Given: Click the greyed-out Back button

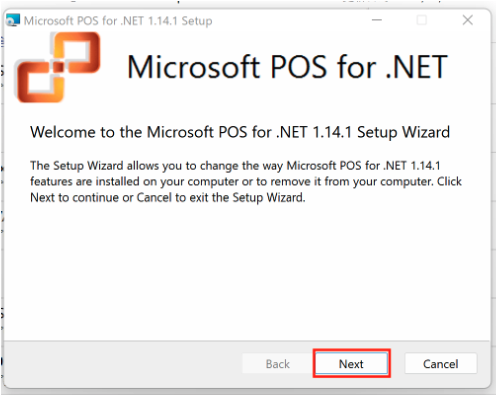Looking at the screenshot, I should click(x=278, y=364).
